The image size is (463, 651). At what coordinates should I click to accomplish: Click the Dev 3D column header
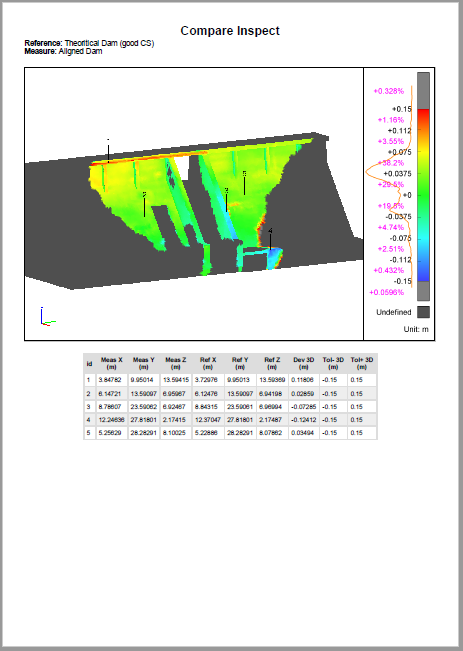[x=304, y=363]
